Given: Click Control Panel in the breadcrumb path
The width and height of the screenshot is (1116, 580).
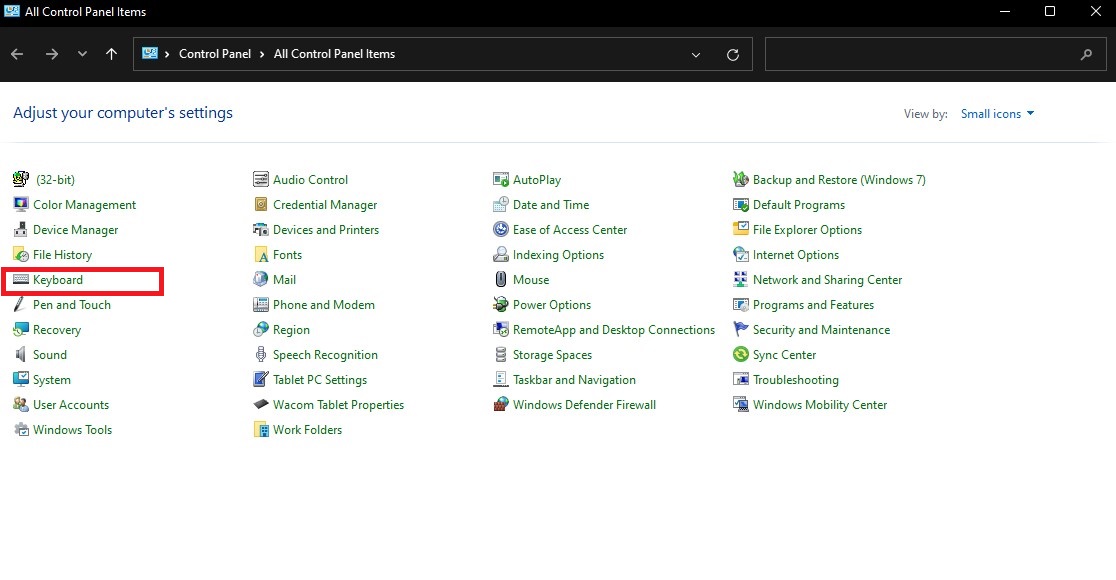Looking at the screenshot, I should [x=215, y=54].
